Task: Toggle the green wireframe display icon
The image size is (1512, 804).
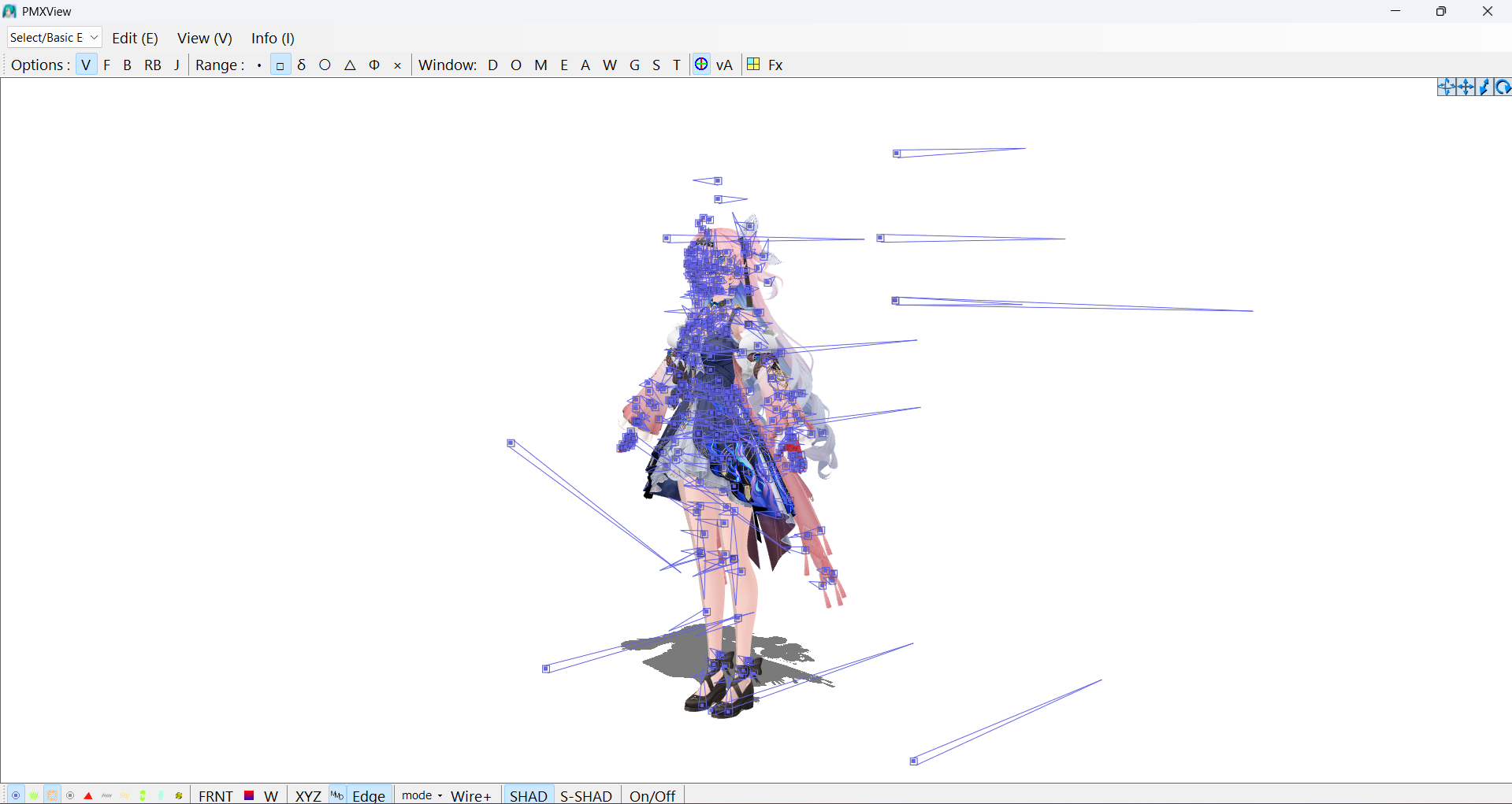Action: click(34, 795)
